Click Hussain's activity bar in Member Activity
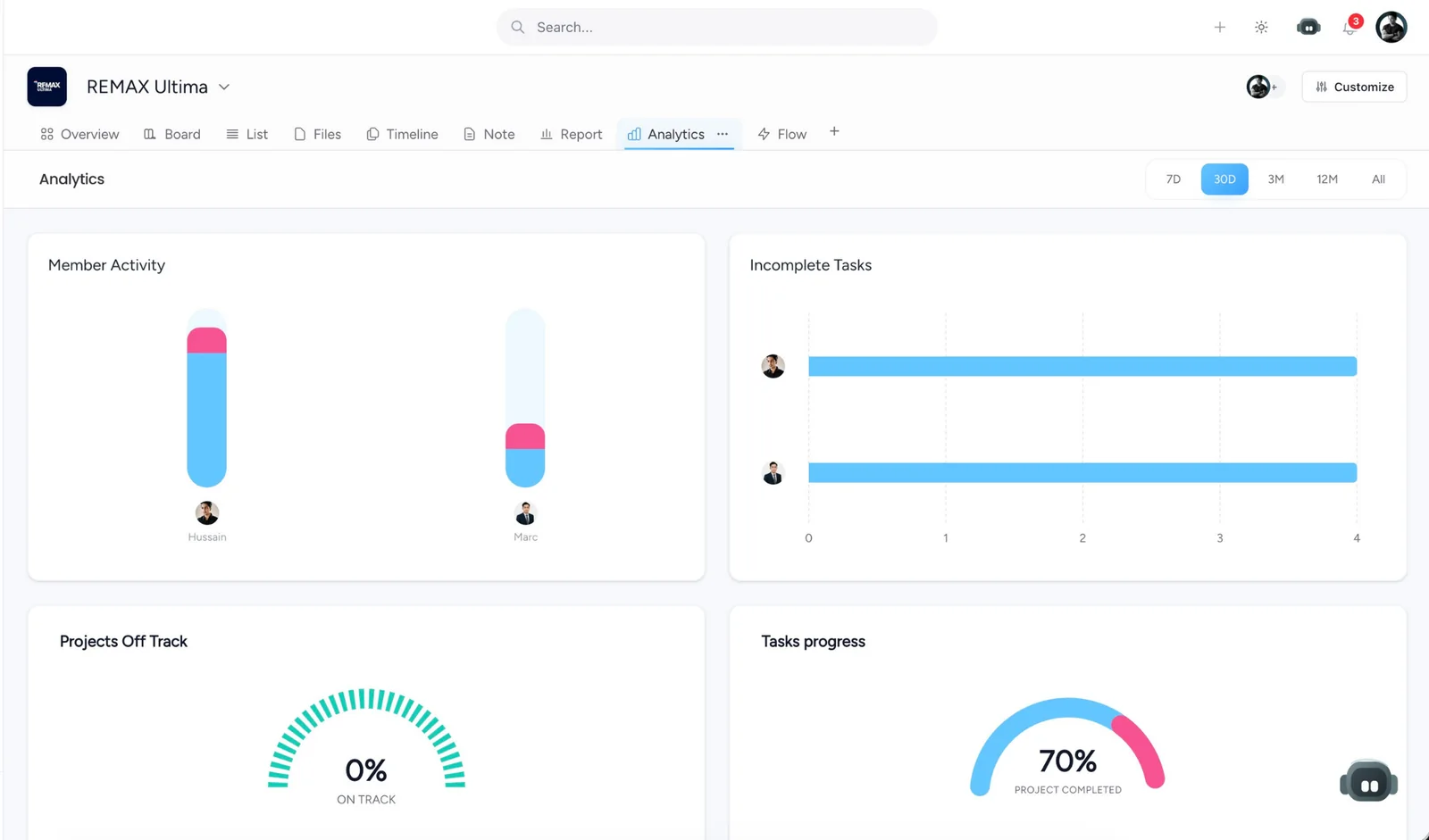 [206, 398]
